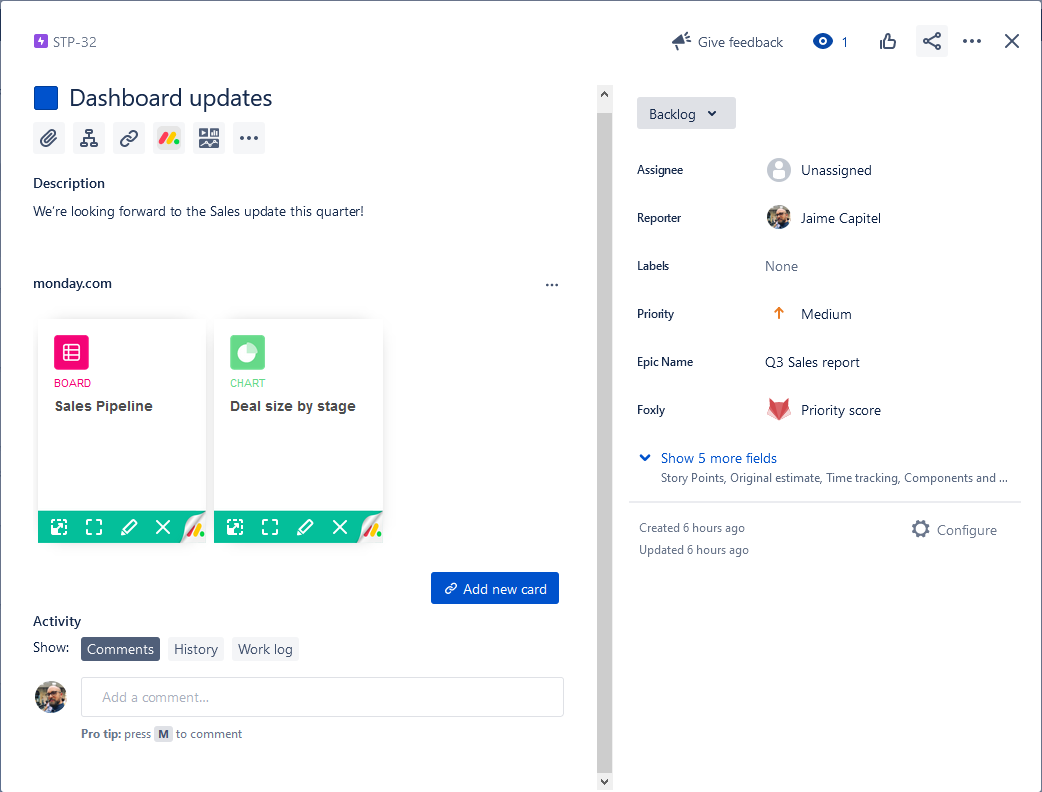This screenshot has height=792, width=1042.
Task: Click monday logo corner on Deal size card
Action: point(371,528)
